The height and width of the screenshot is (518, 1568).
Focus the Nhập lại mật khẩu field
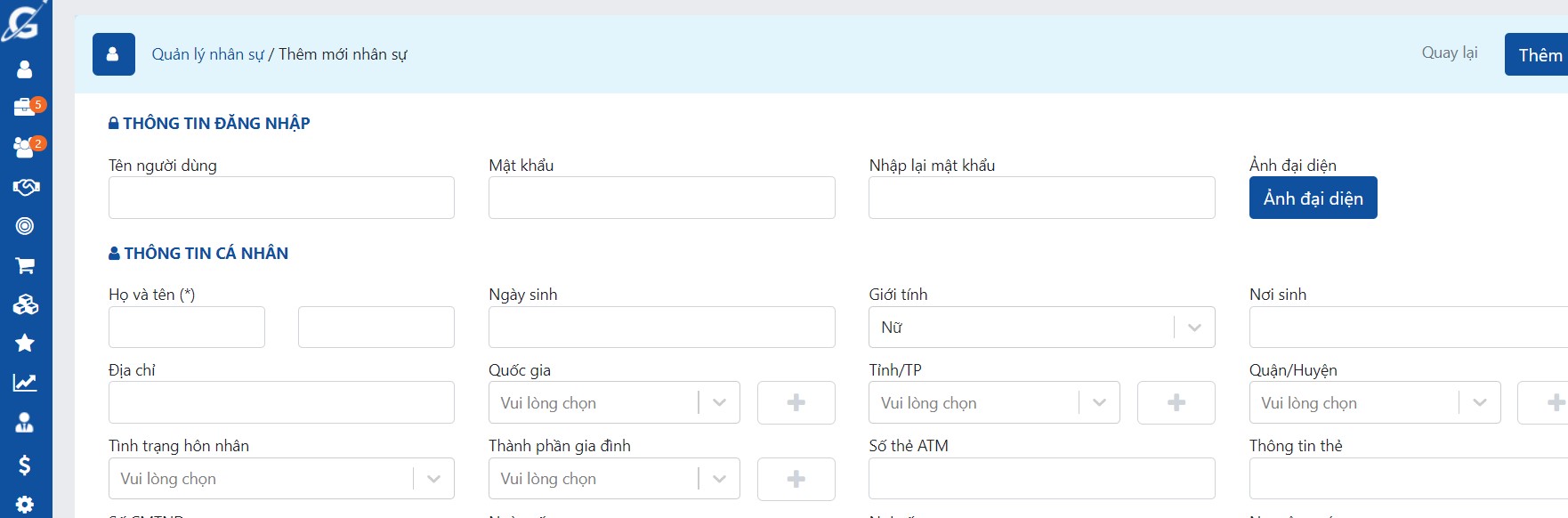pyautogui.click(x=1042, y=198)
